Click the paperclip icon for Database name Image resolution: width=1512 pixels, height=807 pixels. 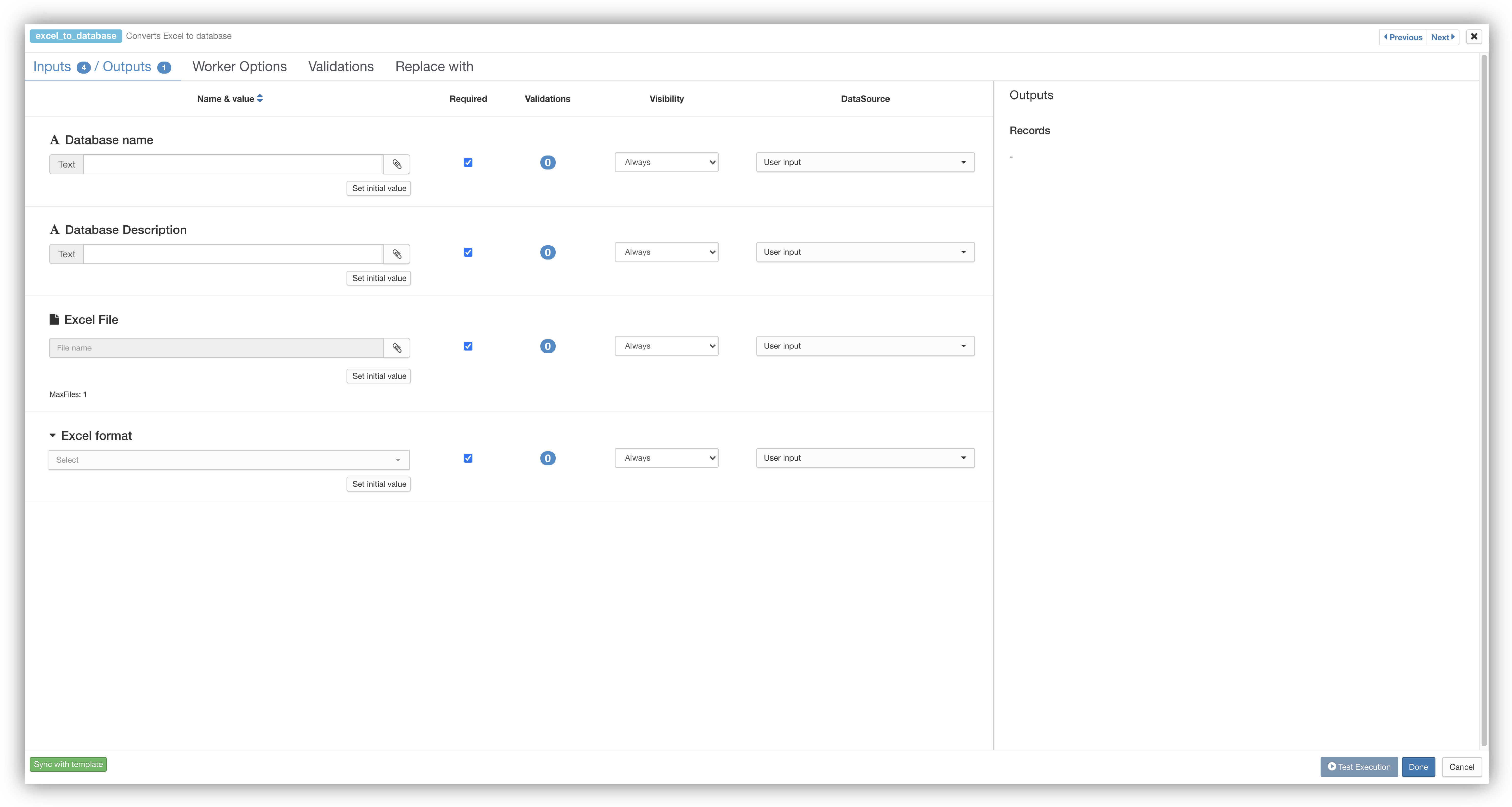click(x=397, y=164)
